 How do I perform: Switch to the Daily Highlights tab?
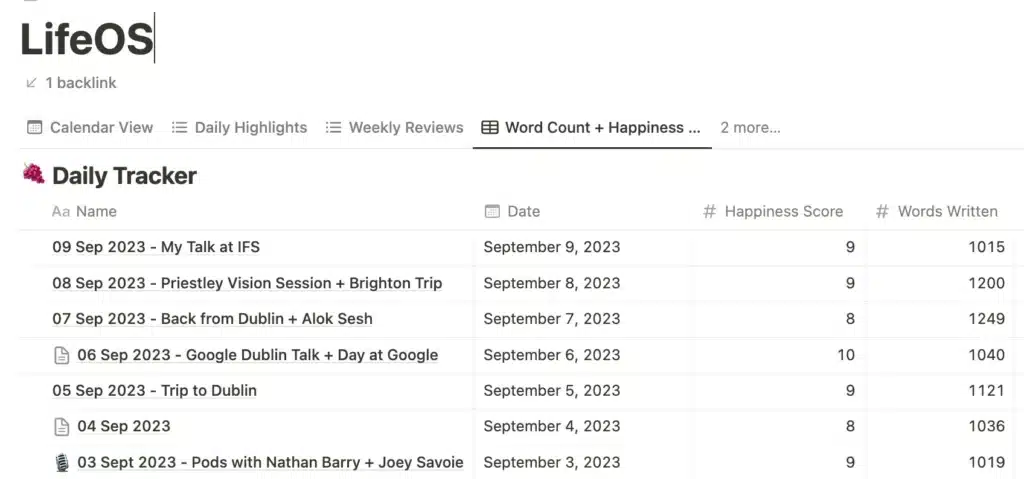click(x=240, y=127)
